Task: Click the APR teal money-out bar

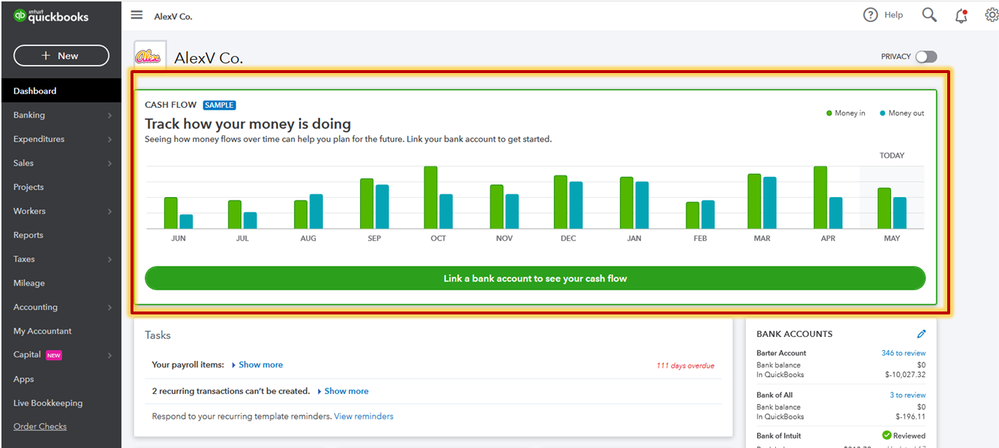Action: 836,213
